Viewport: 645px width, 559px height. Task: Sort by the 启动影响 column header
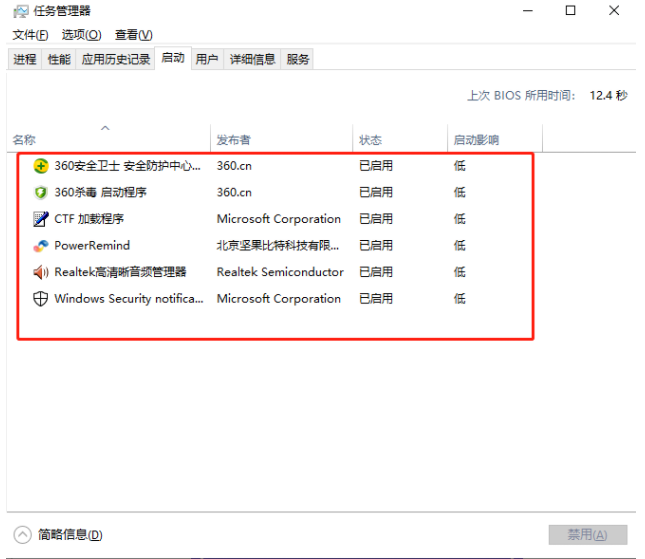coord(476,140)
